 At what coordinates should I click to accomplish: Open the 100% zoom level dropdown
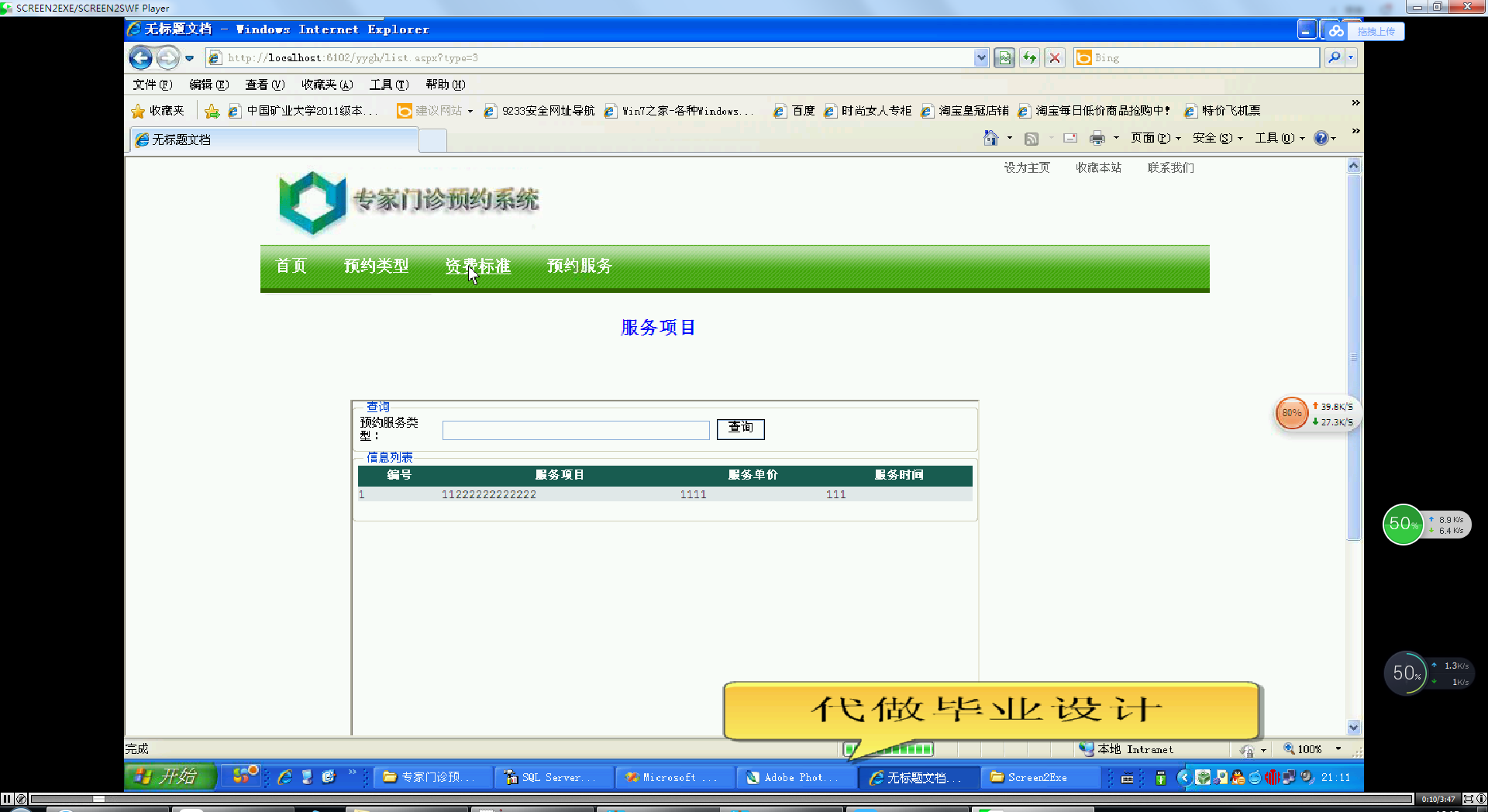click(1338, 749)
